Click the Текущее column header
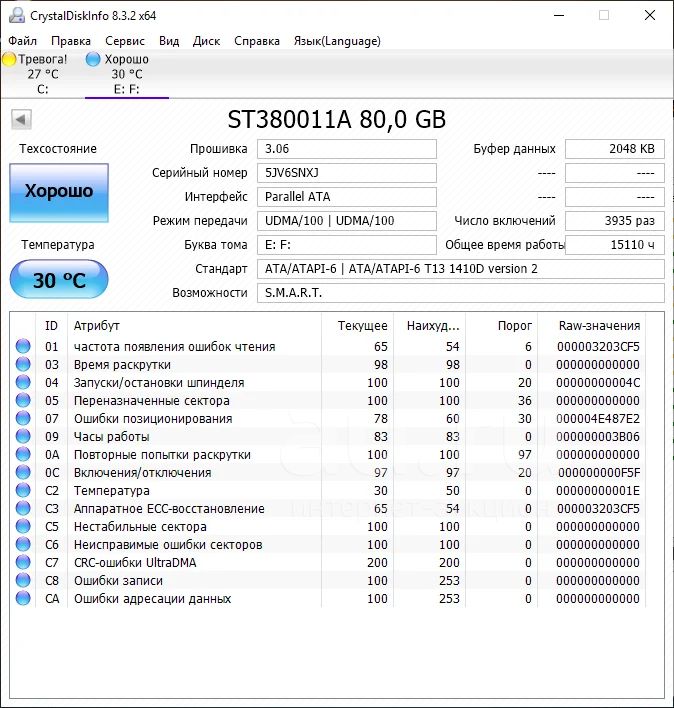Viewport: 674px width, 708px height. [358, 326]
